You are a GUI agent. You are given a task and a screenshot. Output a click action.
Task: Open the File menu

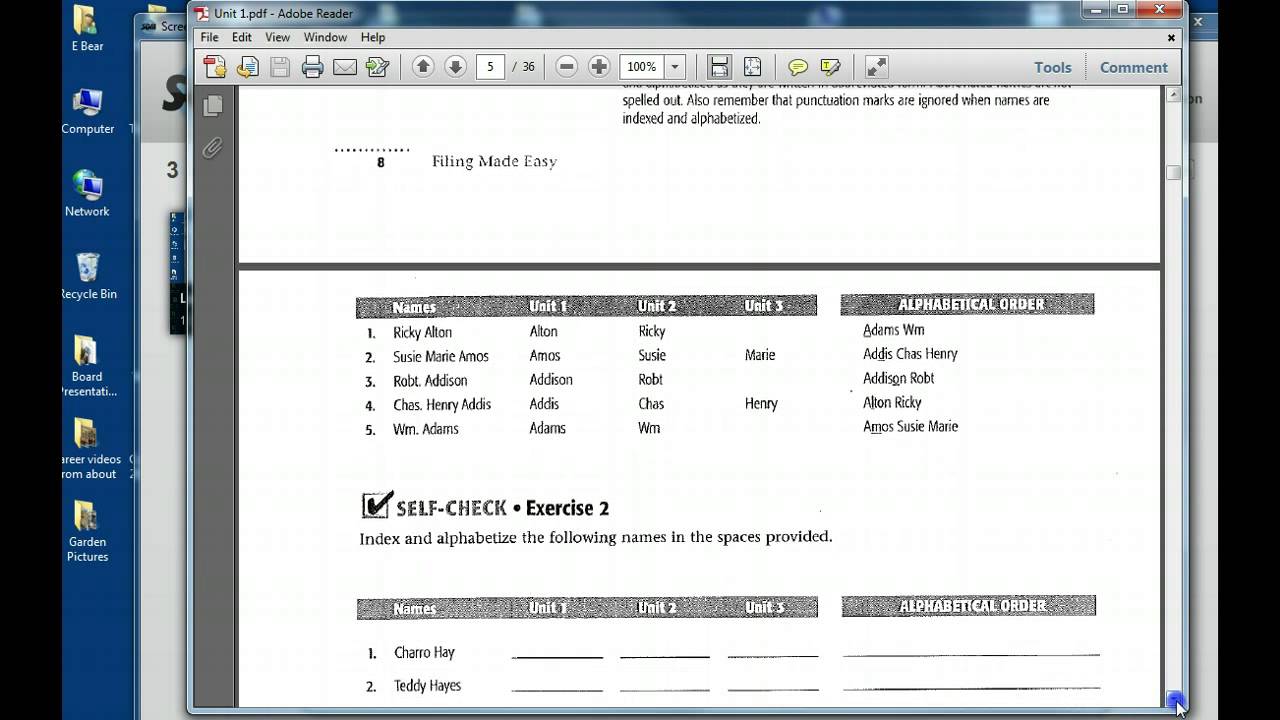[209, 37]
